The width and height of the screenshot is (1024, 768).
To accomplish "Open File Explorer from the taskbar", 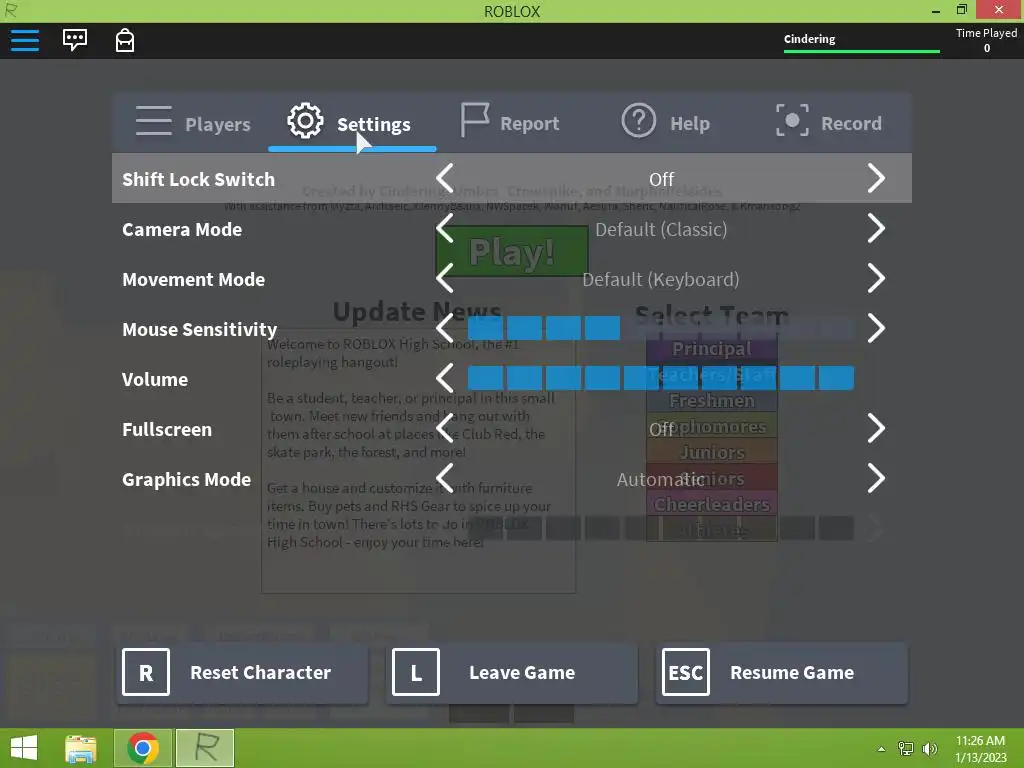I will [81, 748].
